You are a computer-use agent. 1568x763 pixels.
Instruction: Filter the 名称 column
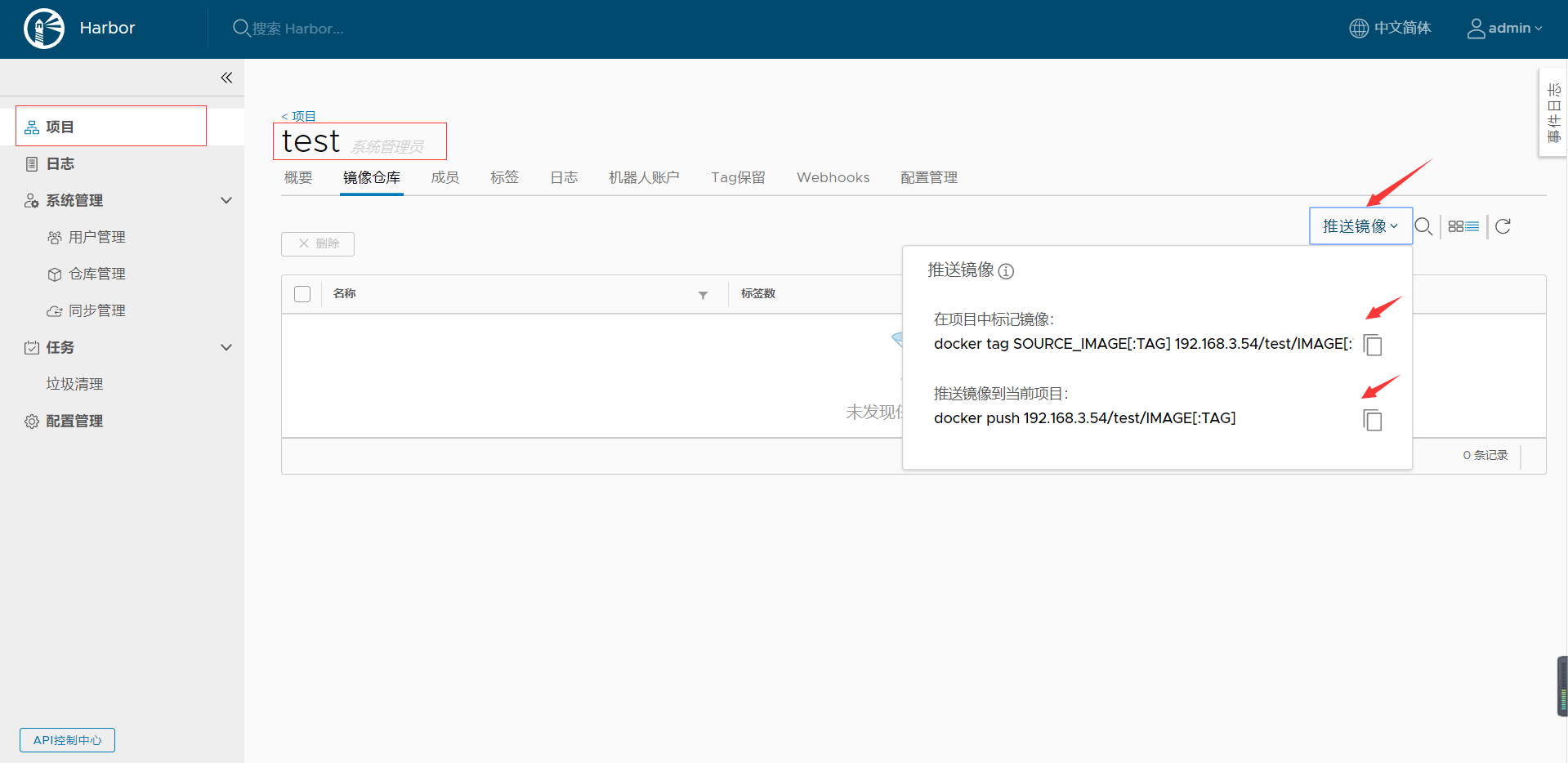click(x=703, y=295)
